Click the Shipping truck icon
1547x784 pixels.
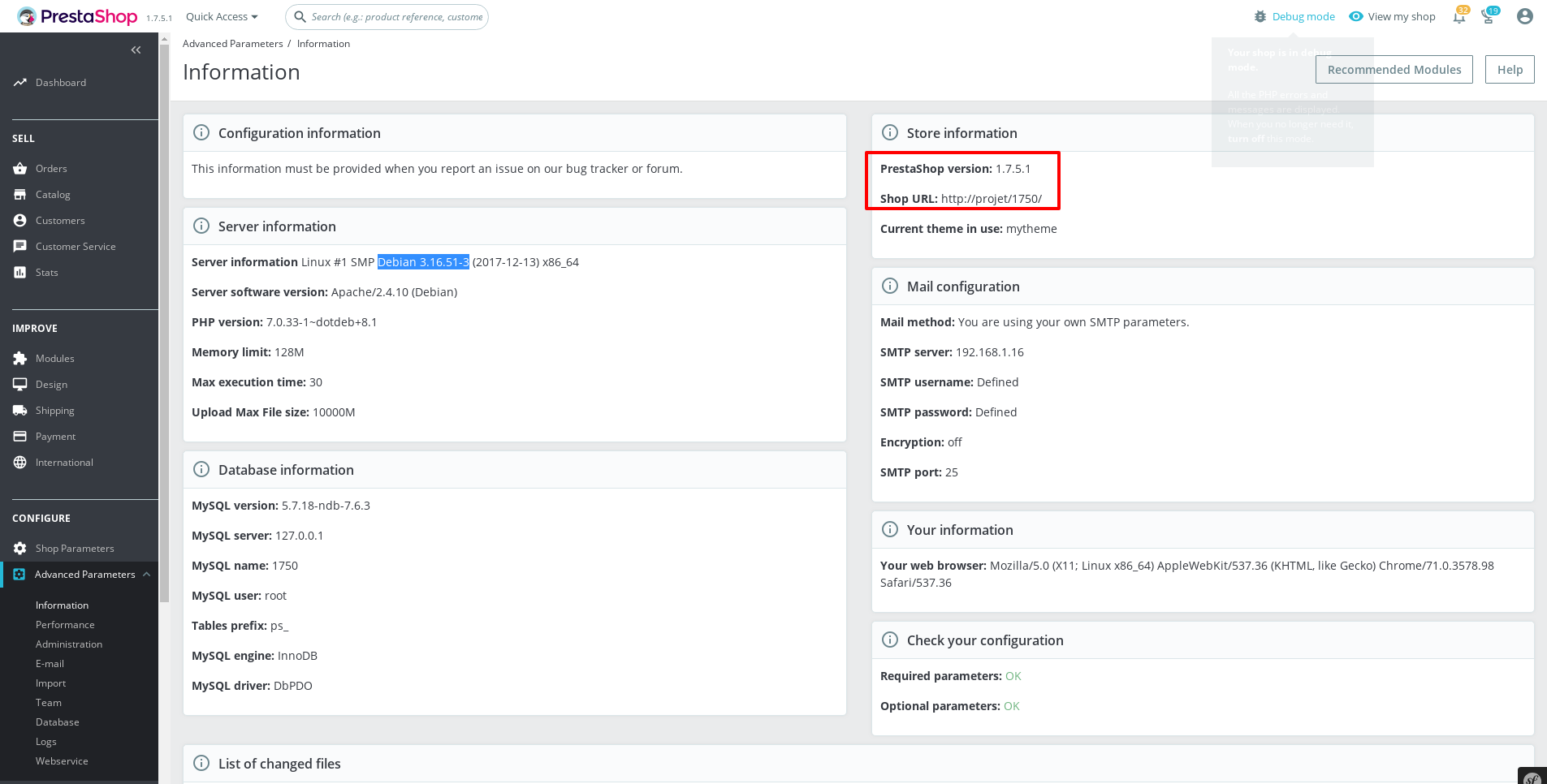click(20, 411)
